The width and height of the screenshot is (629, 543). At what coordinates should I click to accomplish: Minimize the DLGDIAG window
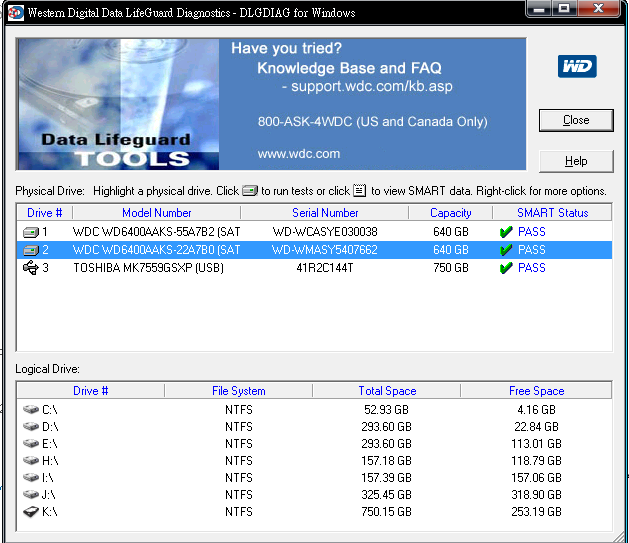coord(540,8)
